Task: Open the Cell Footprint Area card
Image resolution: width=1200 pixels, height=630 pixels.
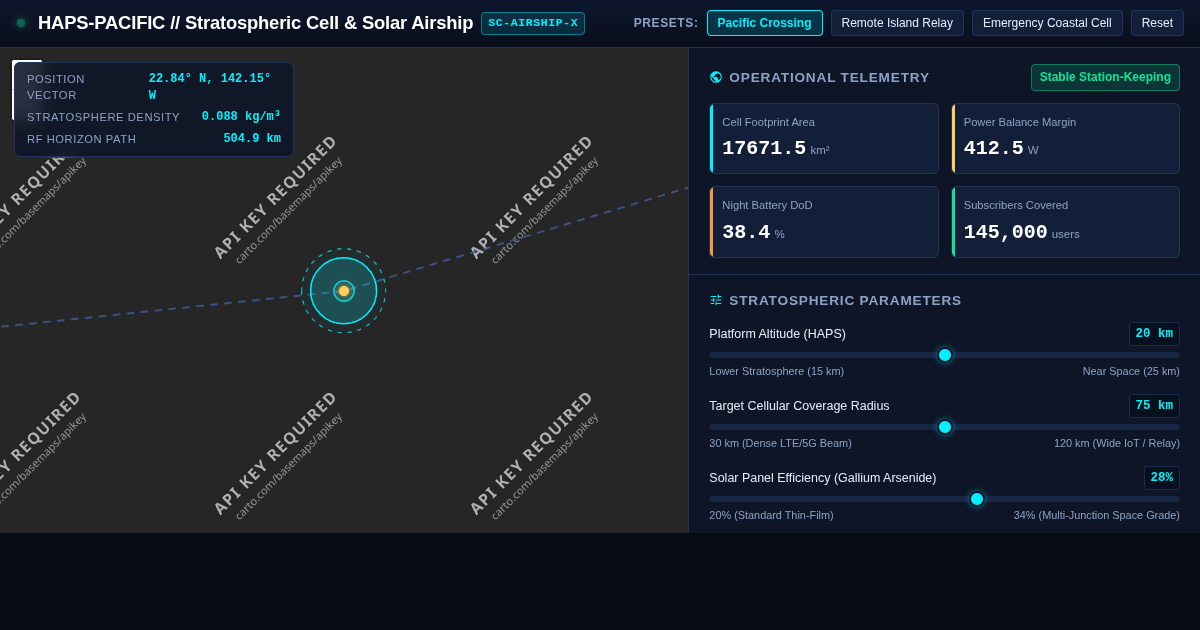Action: (x=824, y=139)
